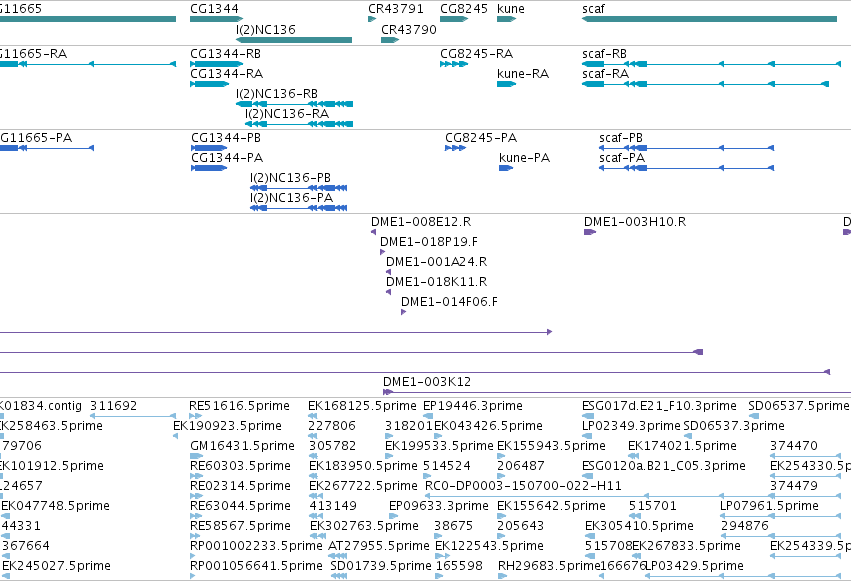Click EST EK155642.5prime
Image resolution: width=851 pixels, height=581 pixels.
click(x=501, y=516)
